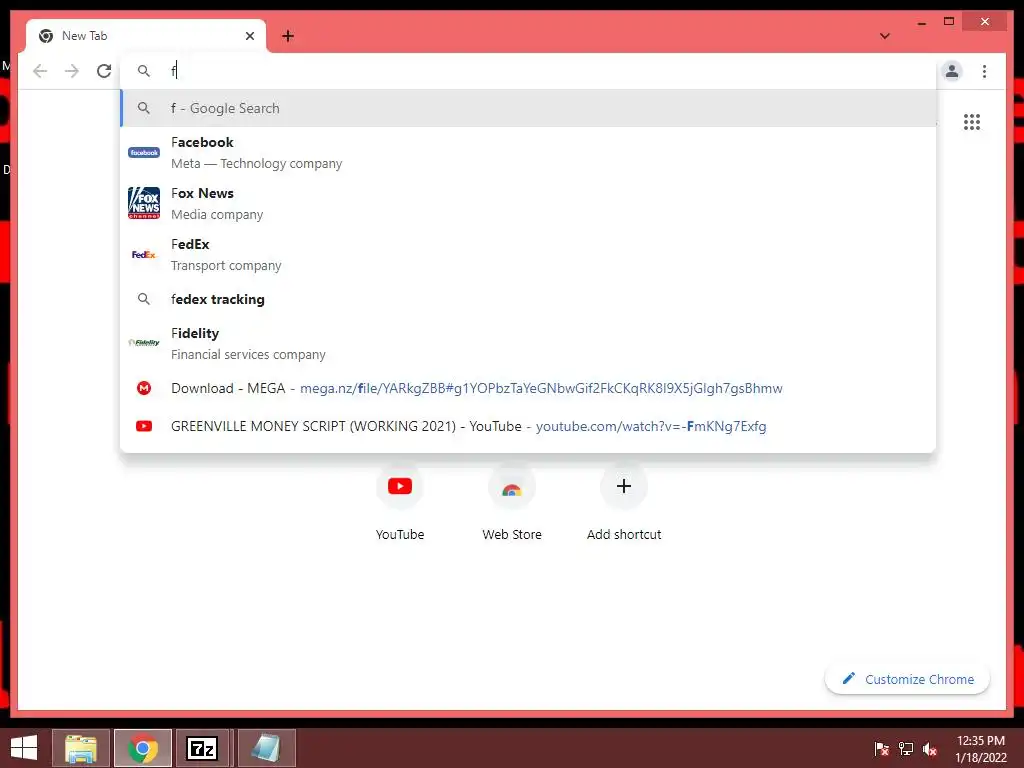The width and height of the screenshot is (1024, 768).
Task: Click the Chrome taskbar icon
Action: (143, 748)
